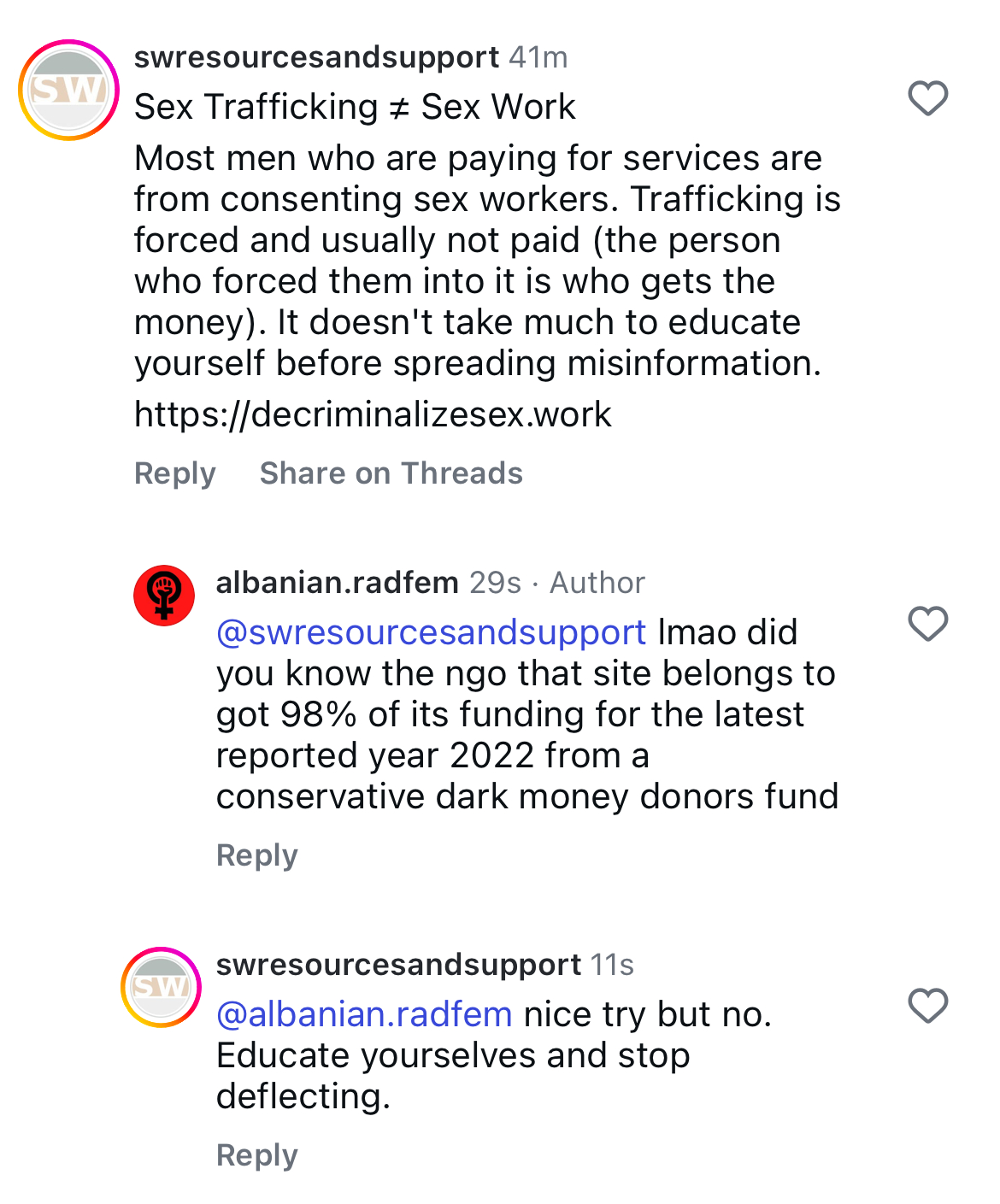The height and width of the screenshot is (1204, 1000).
Task: Open the decriminalizesex.work link
Action: click(x=373, y=414)
